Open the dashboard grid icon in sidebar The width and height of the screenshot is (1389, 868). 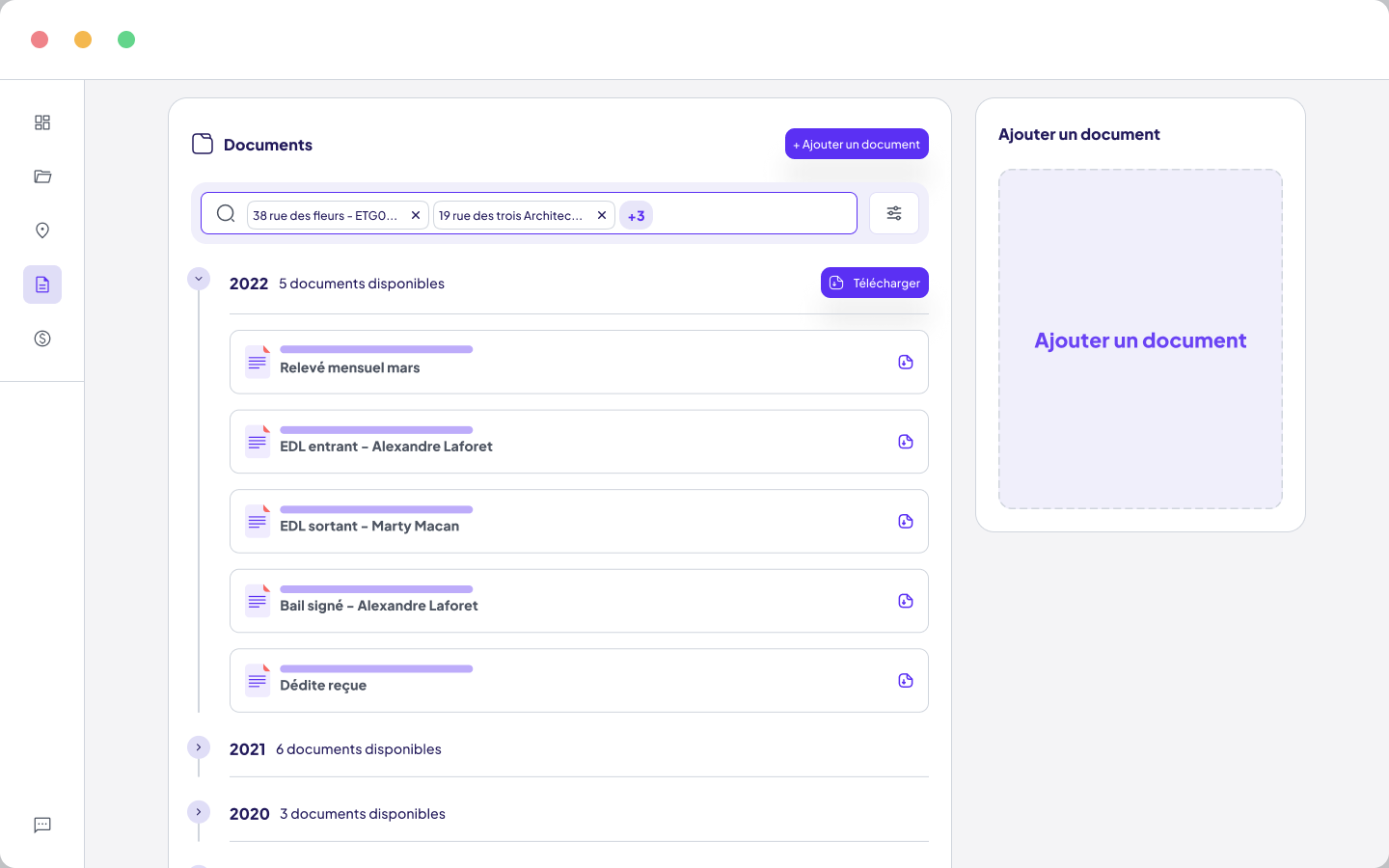42,122
